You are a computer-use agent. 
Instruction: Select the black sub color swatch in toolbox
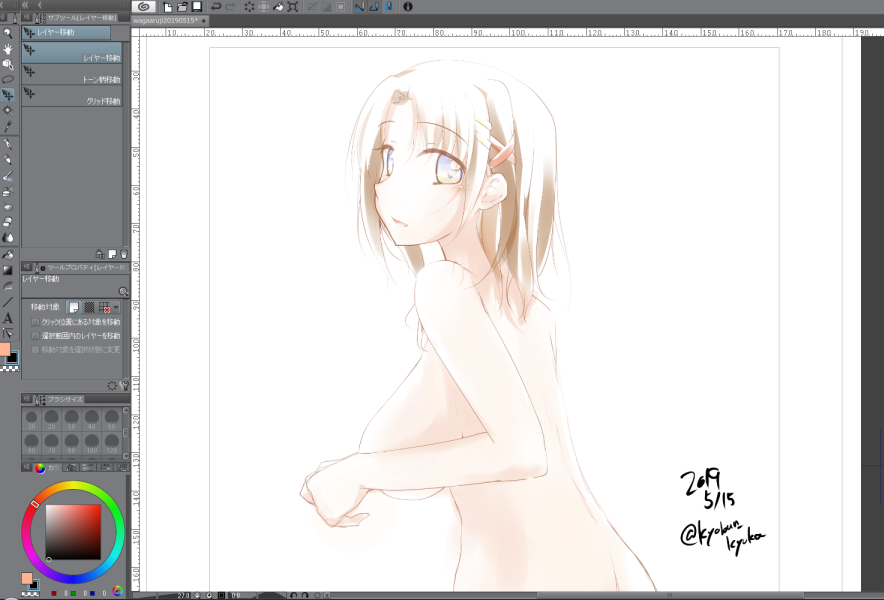click(x=13, y=358)
